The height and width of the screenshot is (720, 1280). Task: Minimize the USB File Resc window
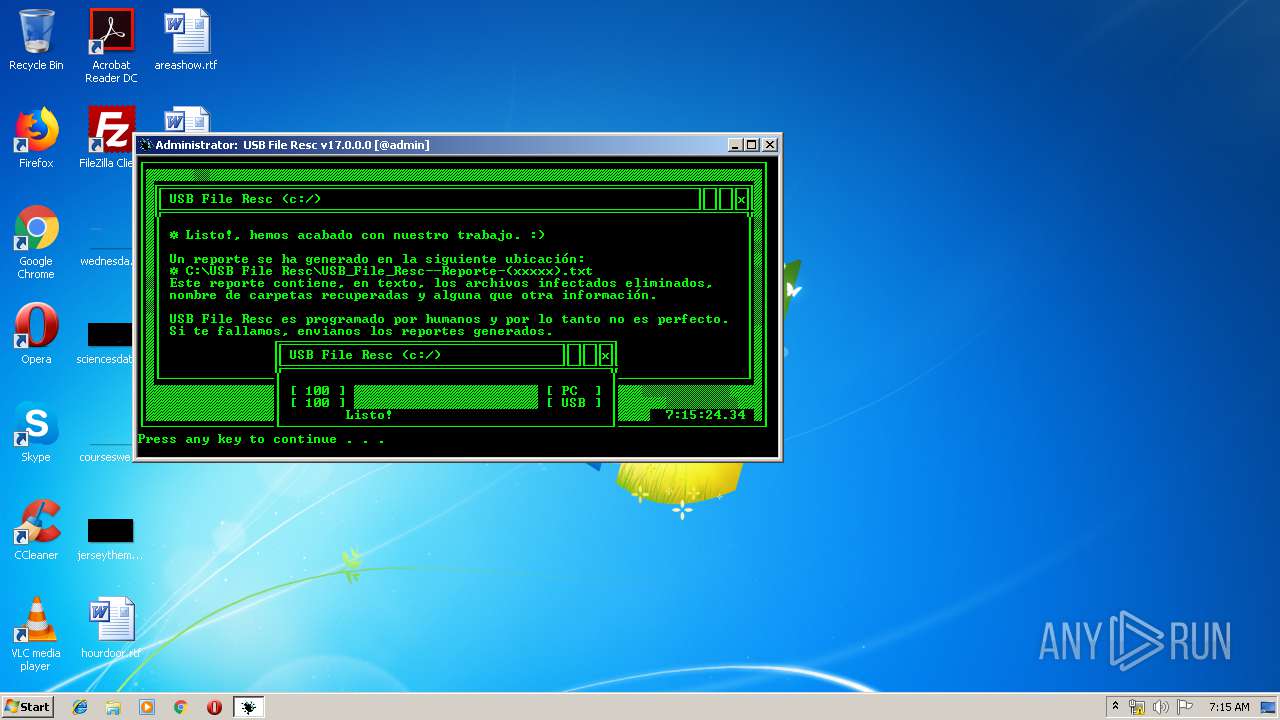tap(736, 145)
